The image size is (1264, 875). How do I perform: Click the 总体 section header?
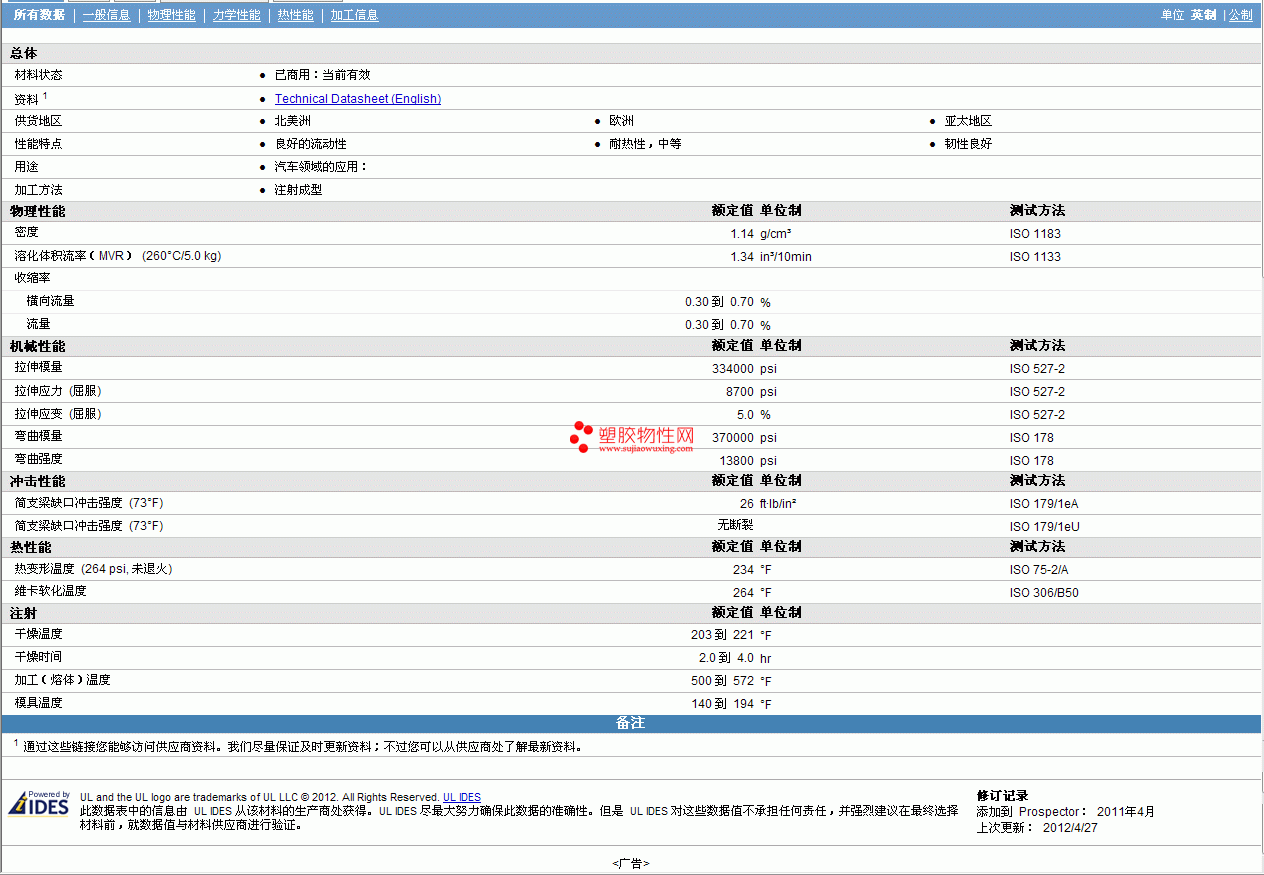click(x=24, y=53)
